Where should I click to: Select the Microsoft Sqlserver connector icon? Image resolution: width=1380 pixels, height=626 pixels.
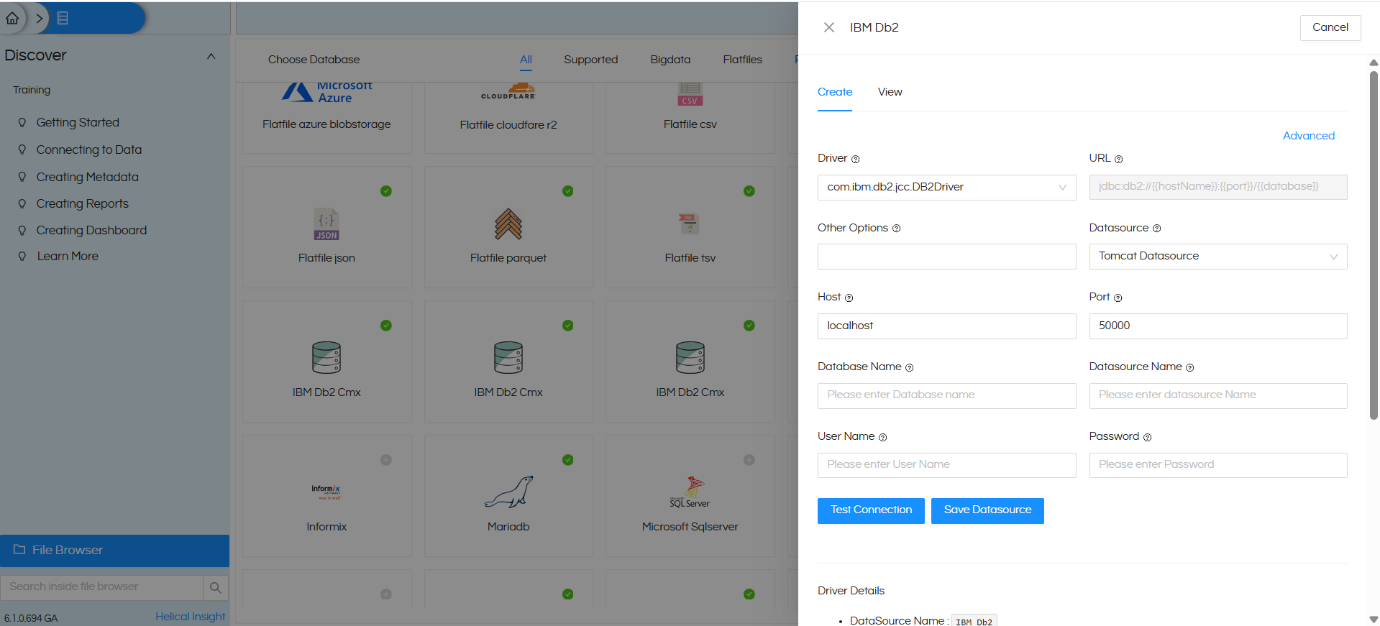[689, 490]
